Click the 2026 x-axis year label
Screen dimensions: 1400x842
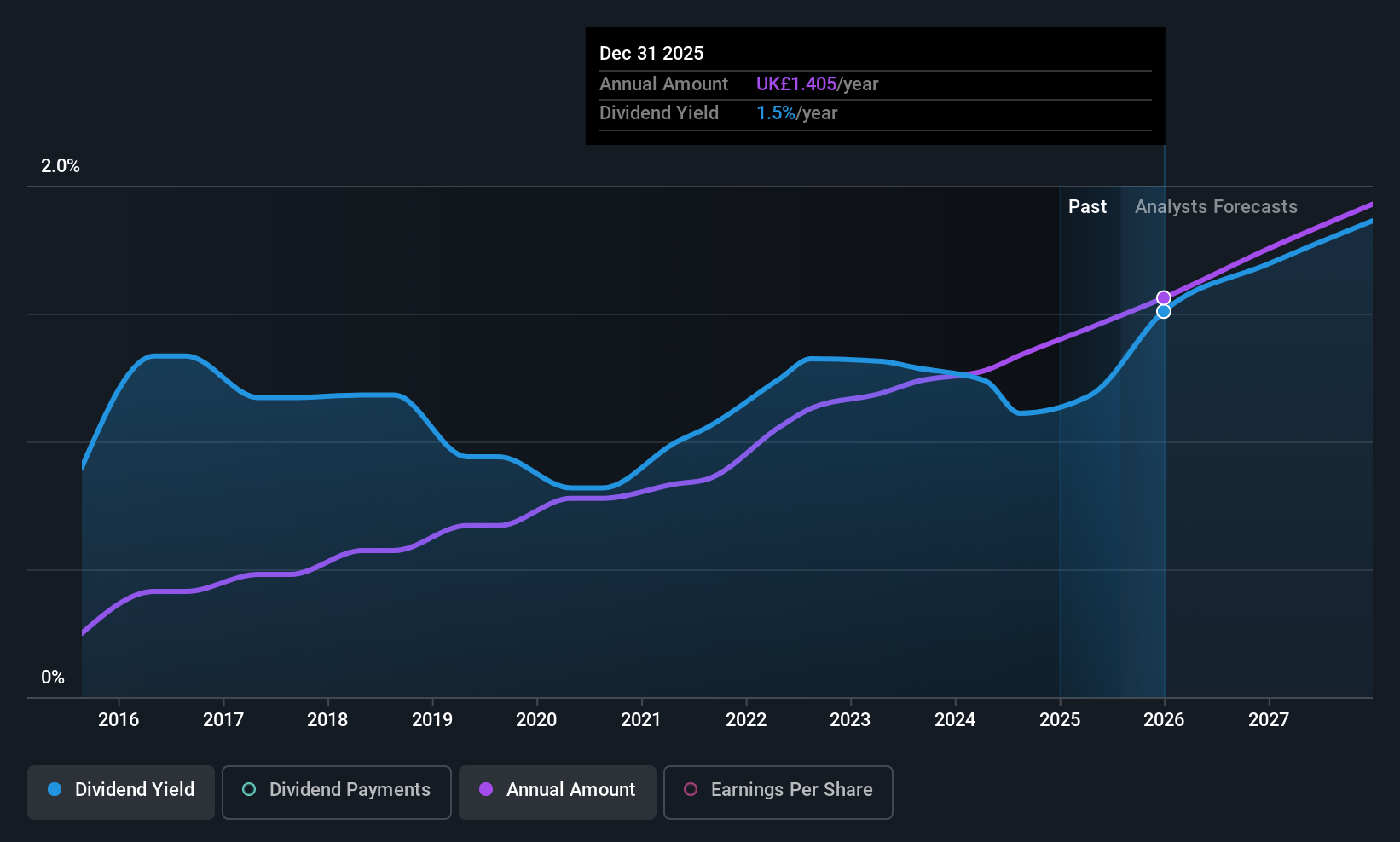1164,720
